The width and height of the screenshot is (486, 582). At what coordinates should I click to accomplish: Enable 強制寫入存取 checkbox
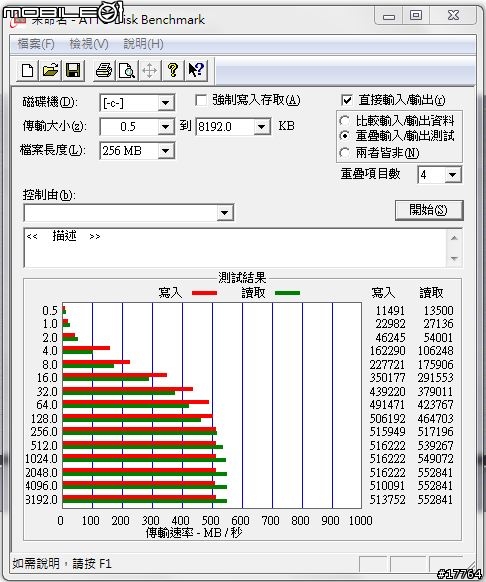(x=201, y=100)
